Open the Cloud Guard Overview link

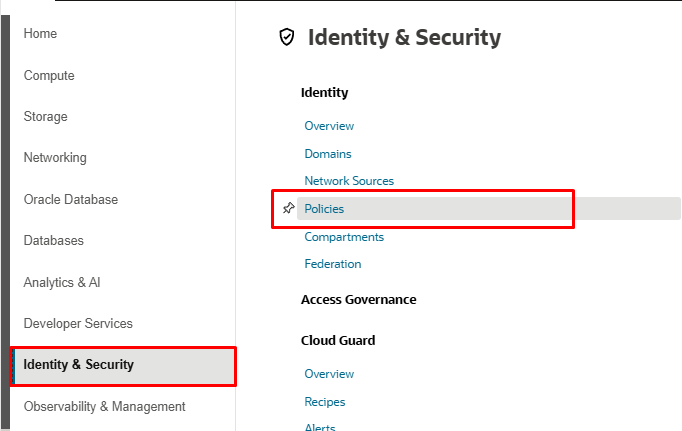(x=329, y=374)
